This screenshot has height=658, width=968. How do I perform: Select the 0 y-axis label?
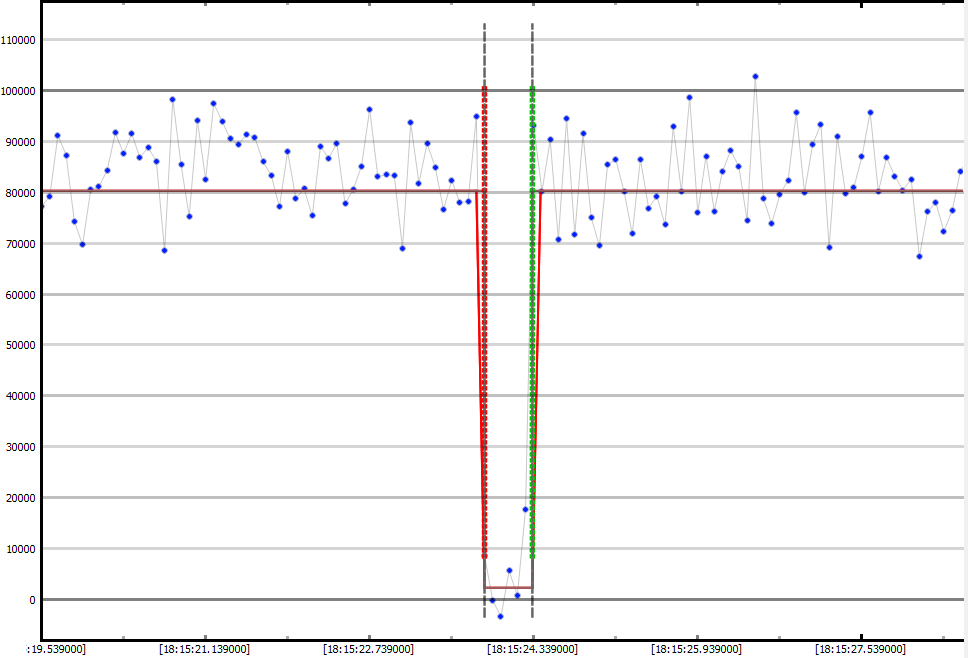tap(33, 600)
